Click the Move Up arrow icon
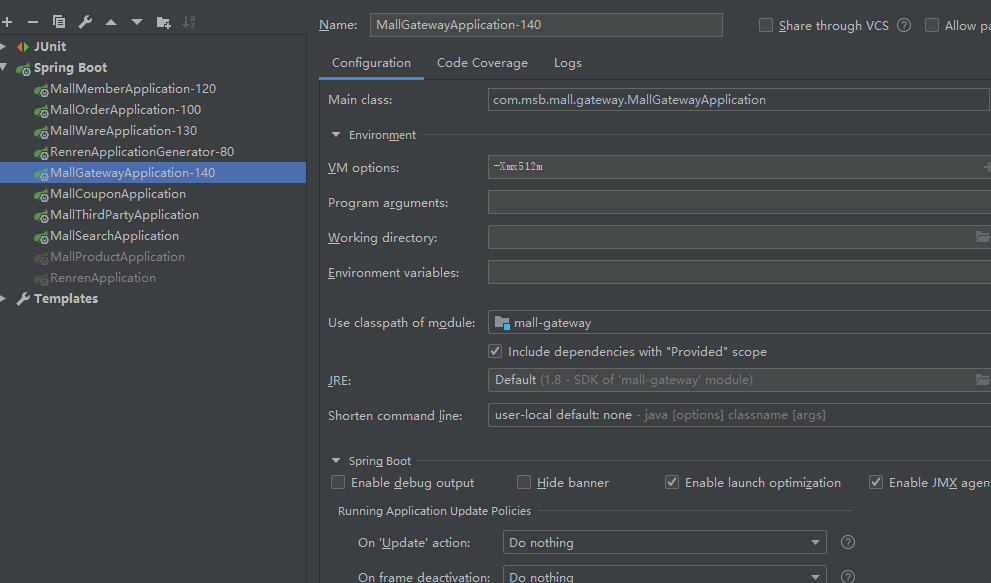 point(111,22)
